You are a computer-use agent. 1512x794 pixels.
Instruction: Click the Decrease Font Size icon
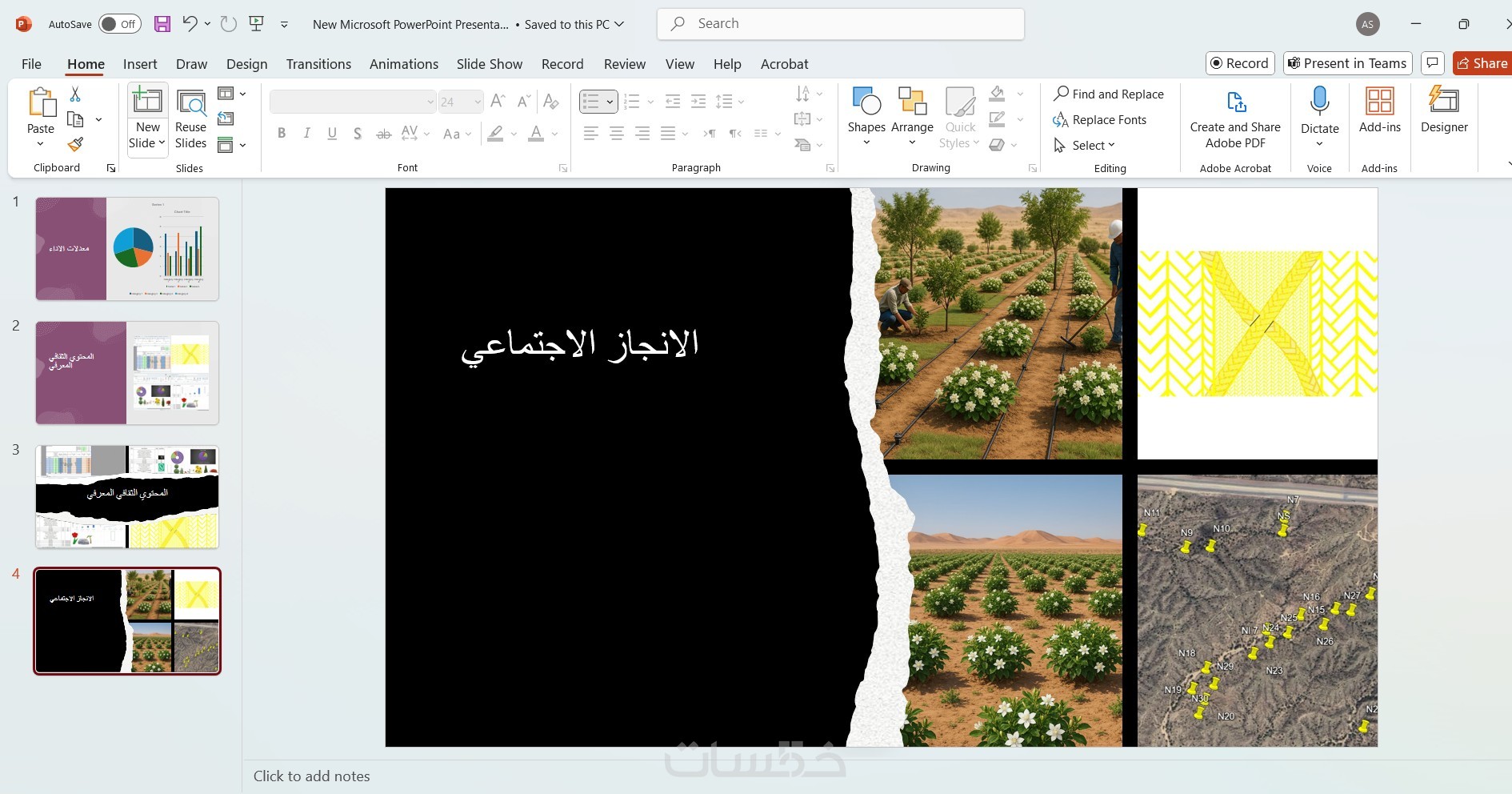click(524, 101)
